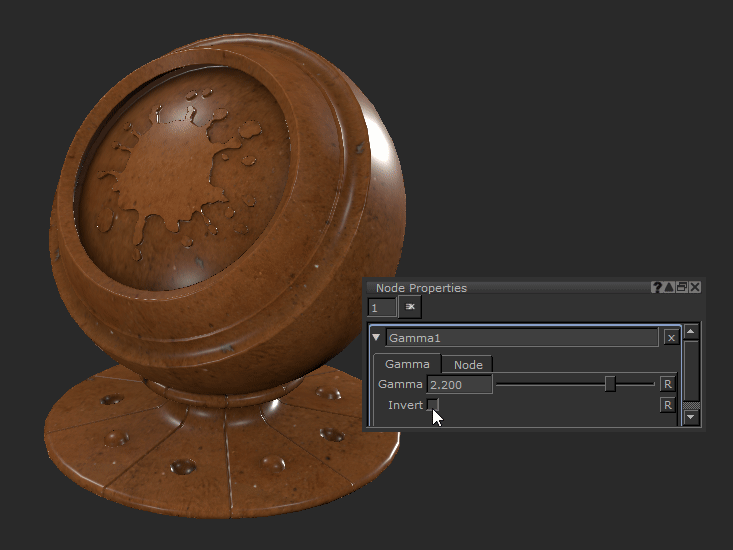Select the Gamma tab
The image size is (733, 550).
tap(407, 365)
